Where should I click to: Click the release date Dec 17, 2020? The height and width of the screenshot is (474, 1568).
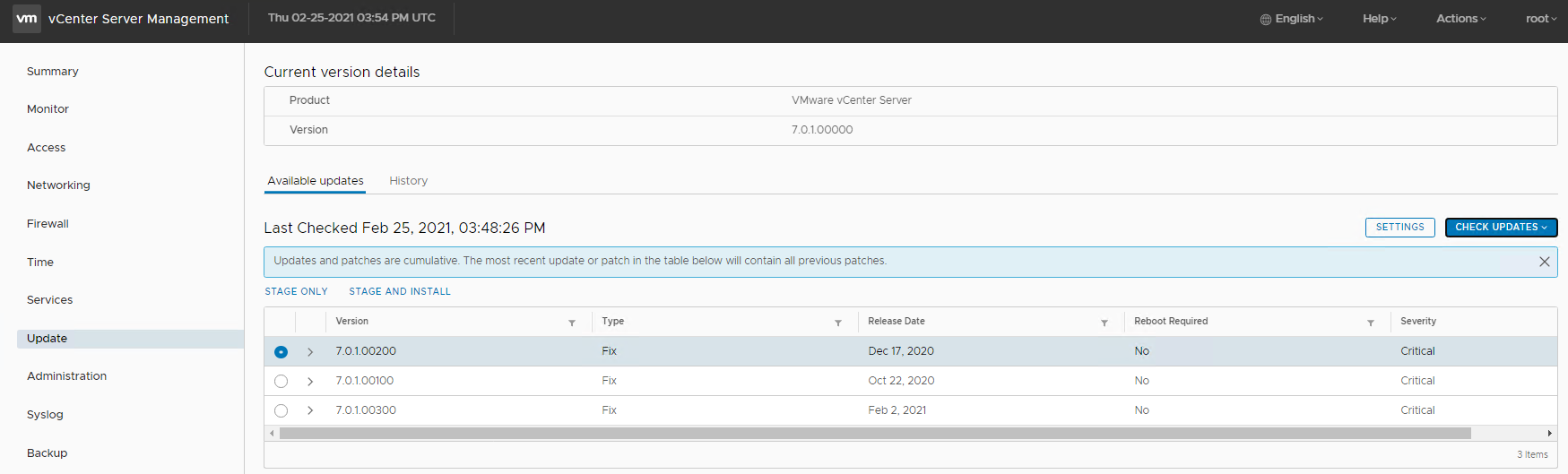click(x=901, y=351)
